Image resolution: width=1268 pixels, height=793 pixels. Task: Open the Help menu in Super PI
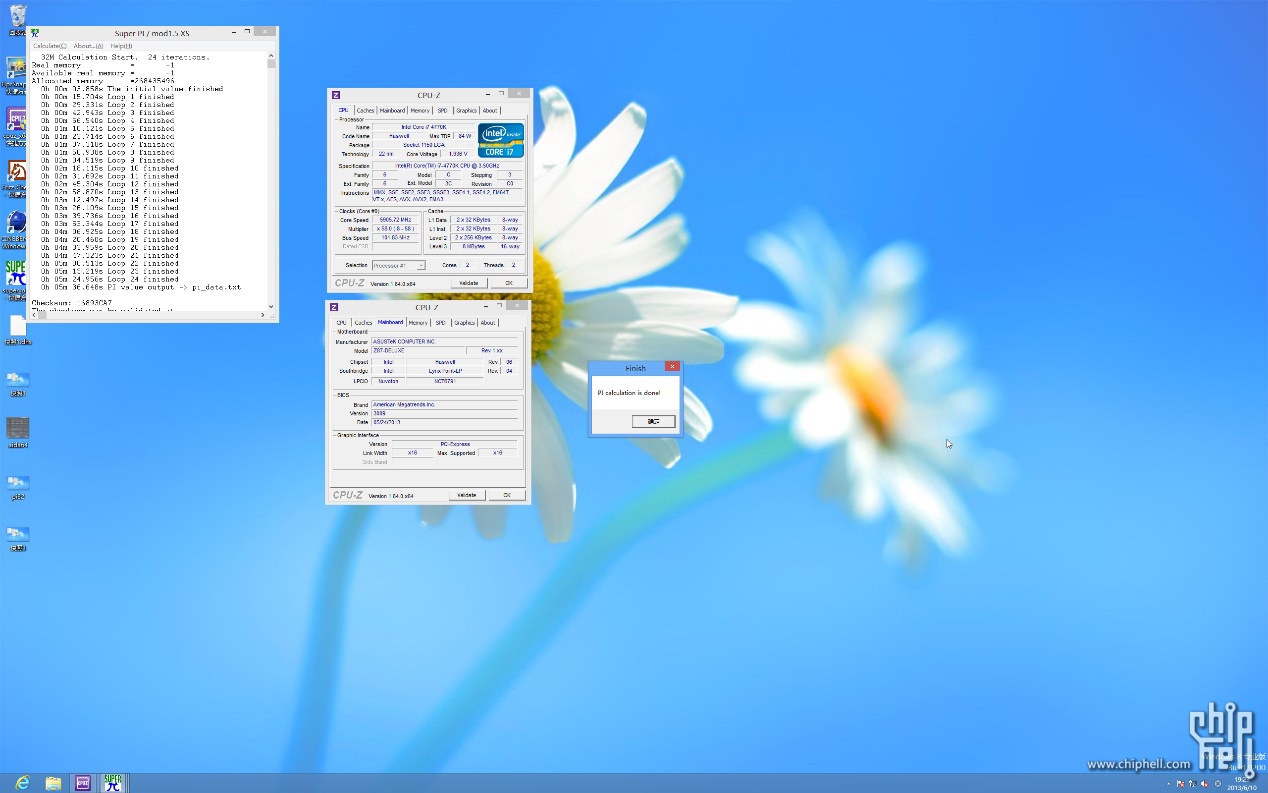click(121, 46)
